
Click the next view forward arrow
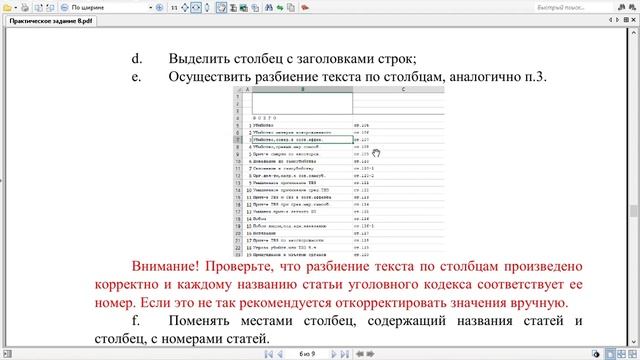tap(370, 354)
